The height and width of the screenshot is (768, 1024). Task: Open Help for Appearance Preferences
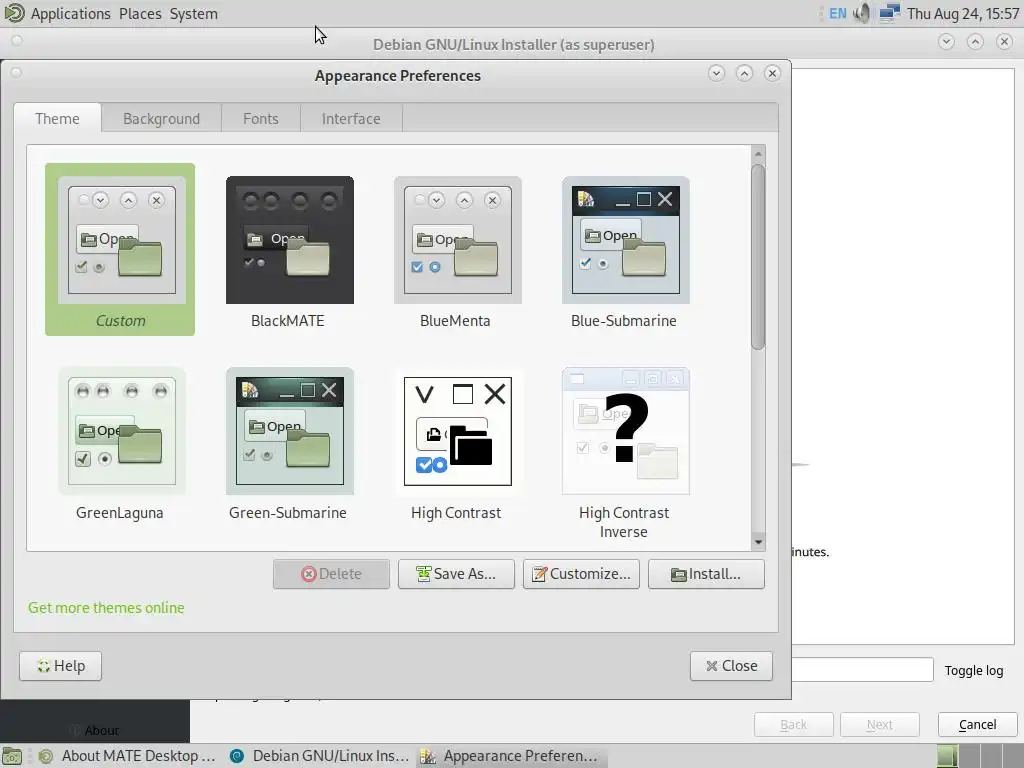point(60,665)
